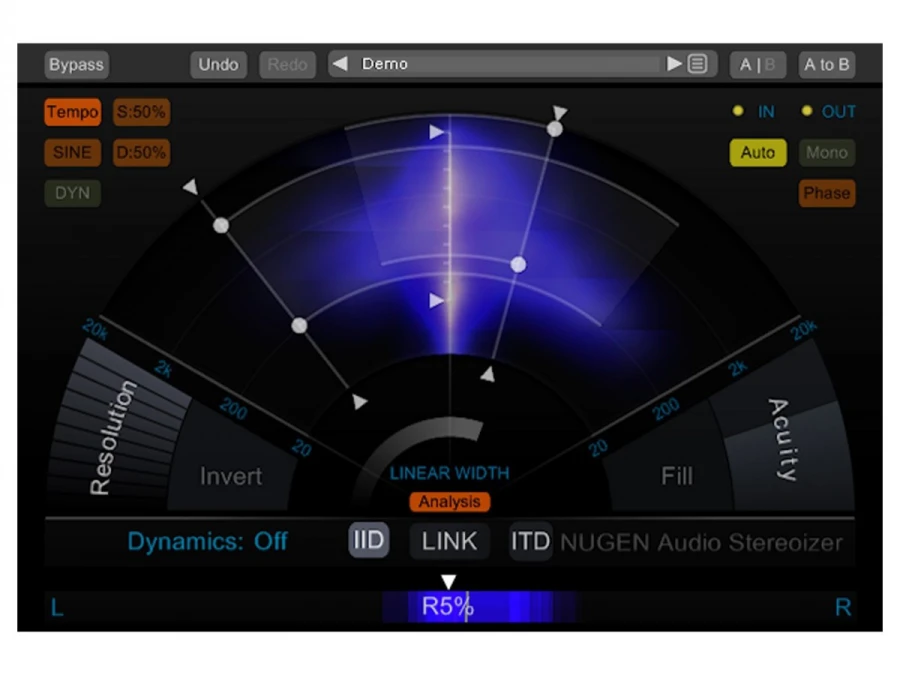Click arrow marker at lower-left line end
Image resolution: width=900 pixels, height=675 pixels.
(x=359, y=401)
